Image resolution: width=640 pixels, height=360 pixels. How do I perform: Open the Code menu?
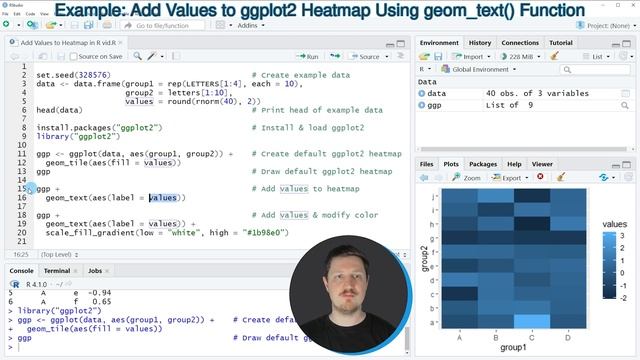point(30,14)
